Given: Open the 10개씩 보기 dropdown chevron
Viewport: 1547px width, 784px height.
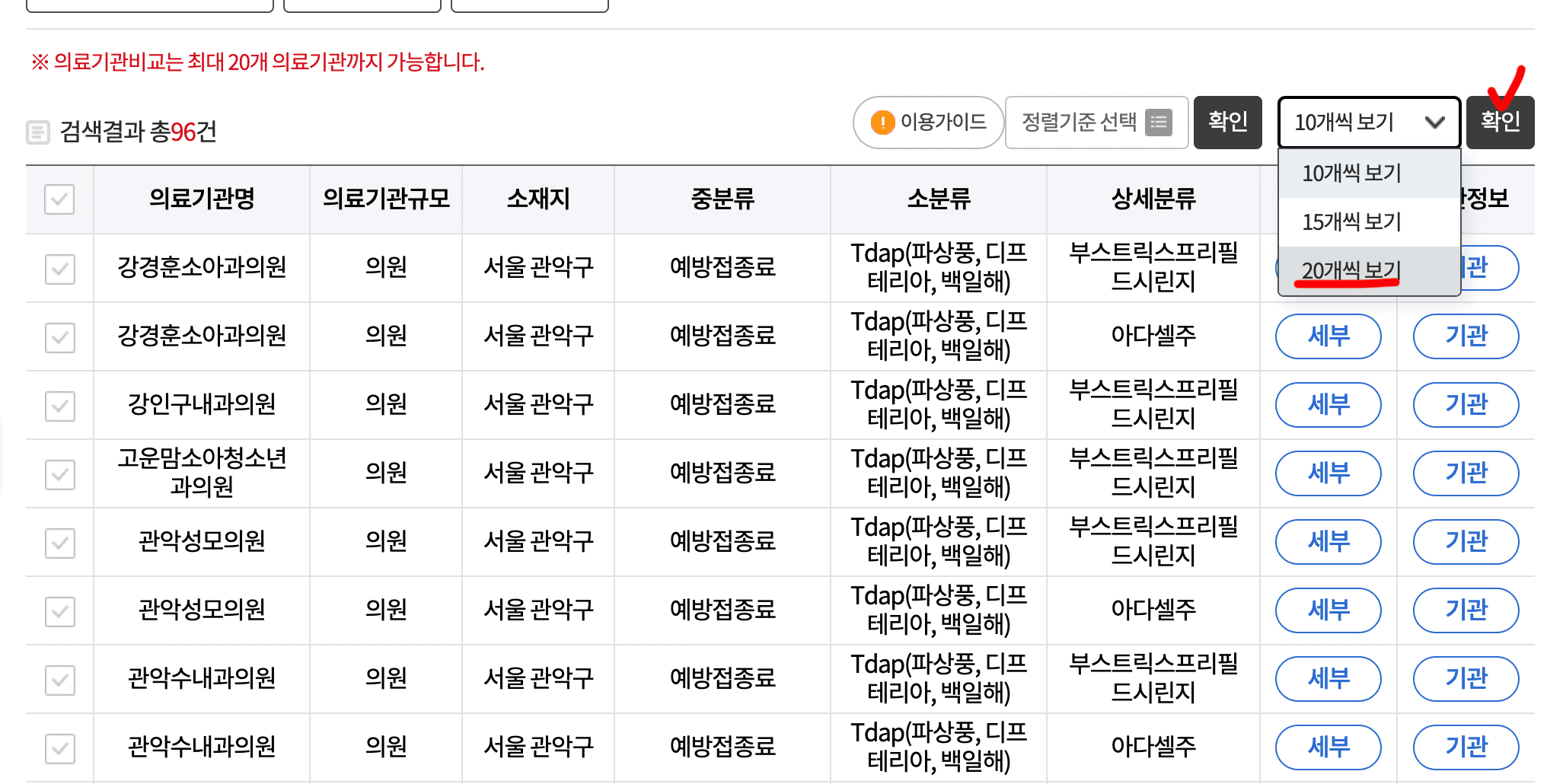Looking at the screenshot, I should pyautogui.click(x=1435, y=122).
